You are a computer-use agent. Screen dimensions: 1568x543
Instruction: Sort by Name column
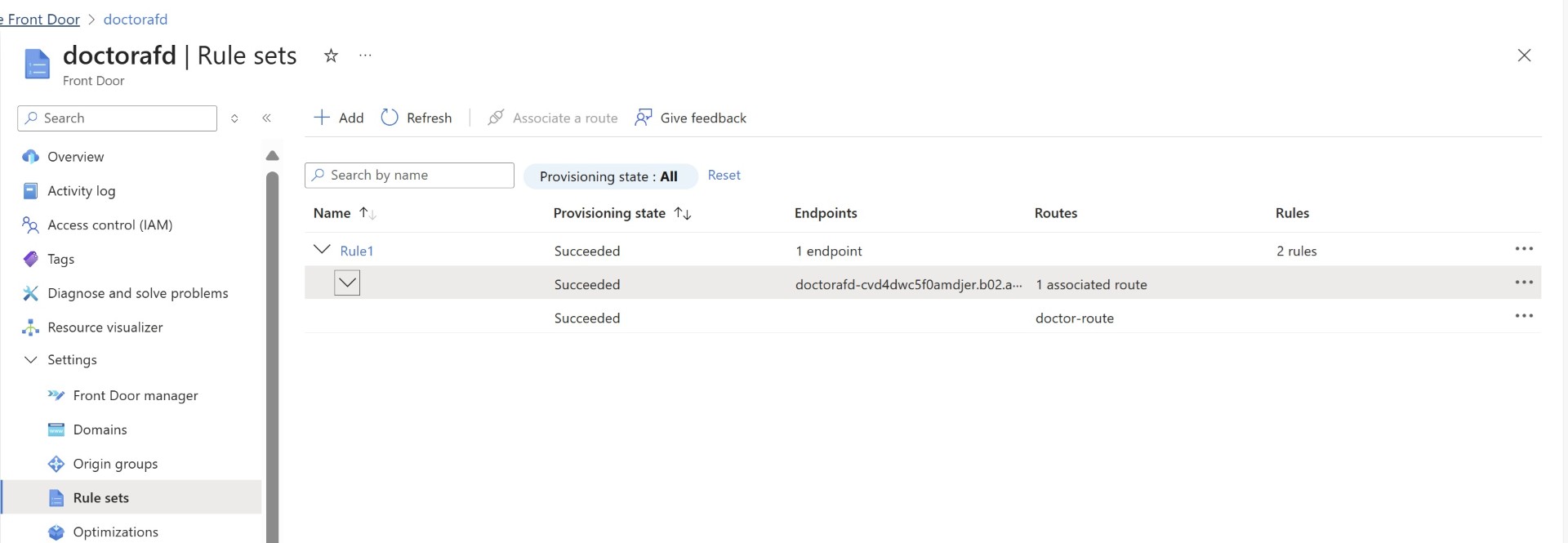[x=344, y=213]
